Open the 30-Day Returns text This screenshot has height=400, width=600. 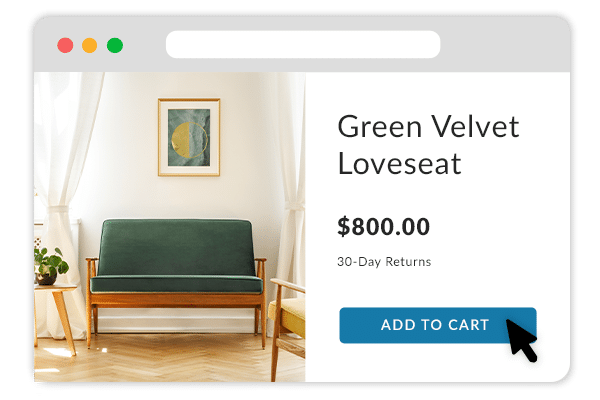(x=384, y=262)
